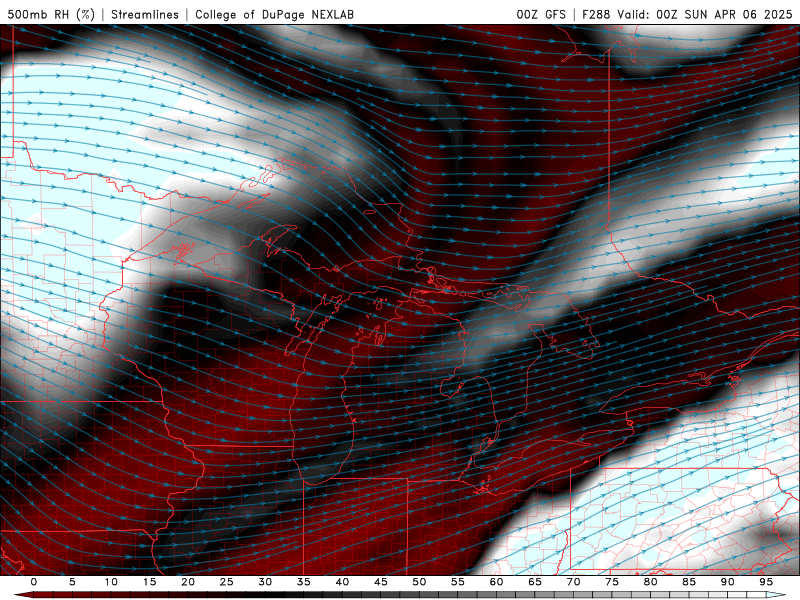
Task: Click the '35' color scale label
Action: pos(304,582)
